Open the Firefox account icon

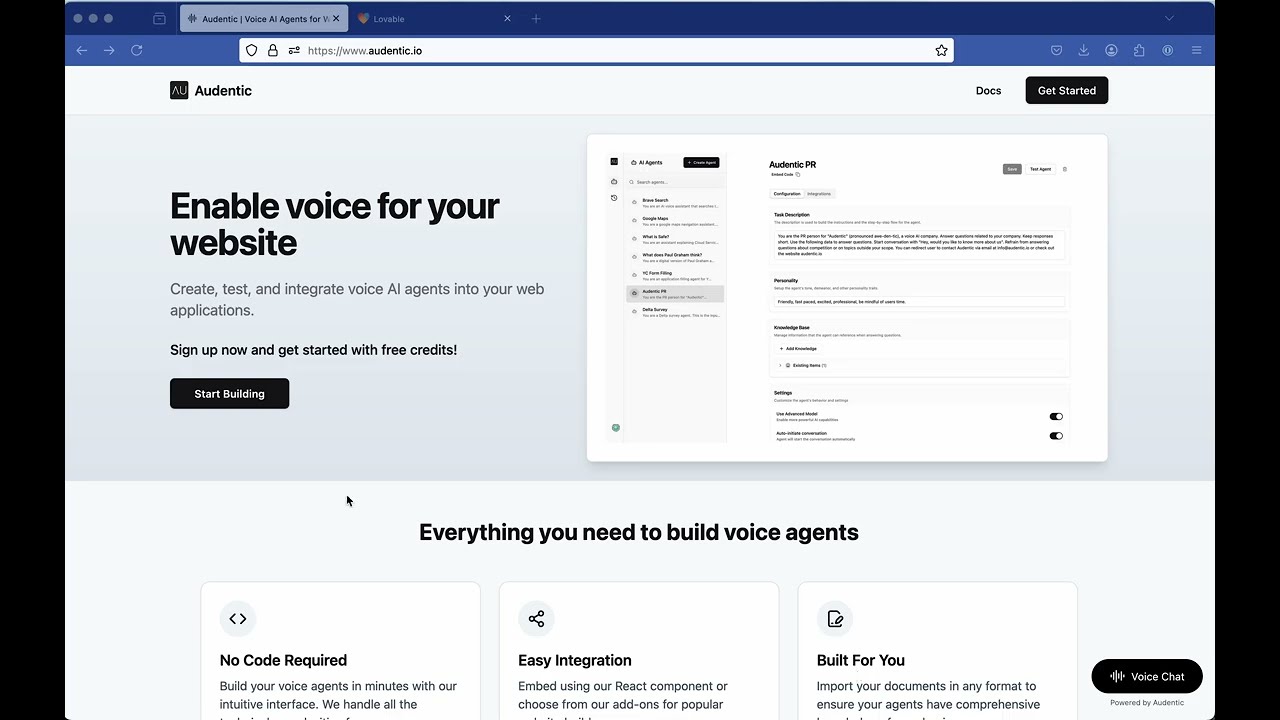click(1111, 50)
